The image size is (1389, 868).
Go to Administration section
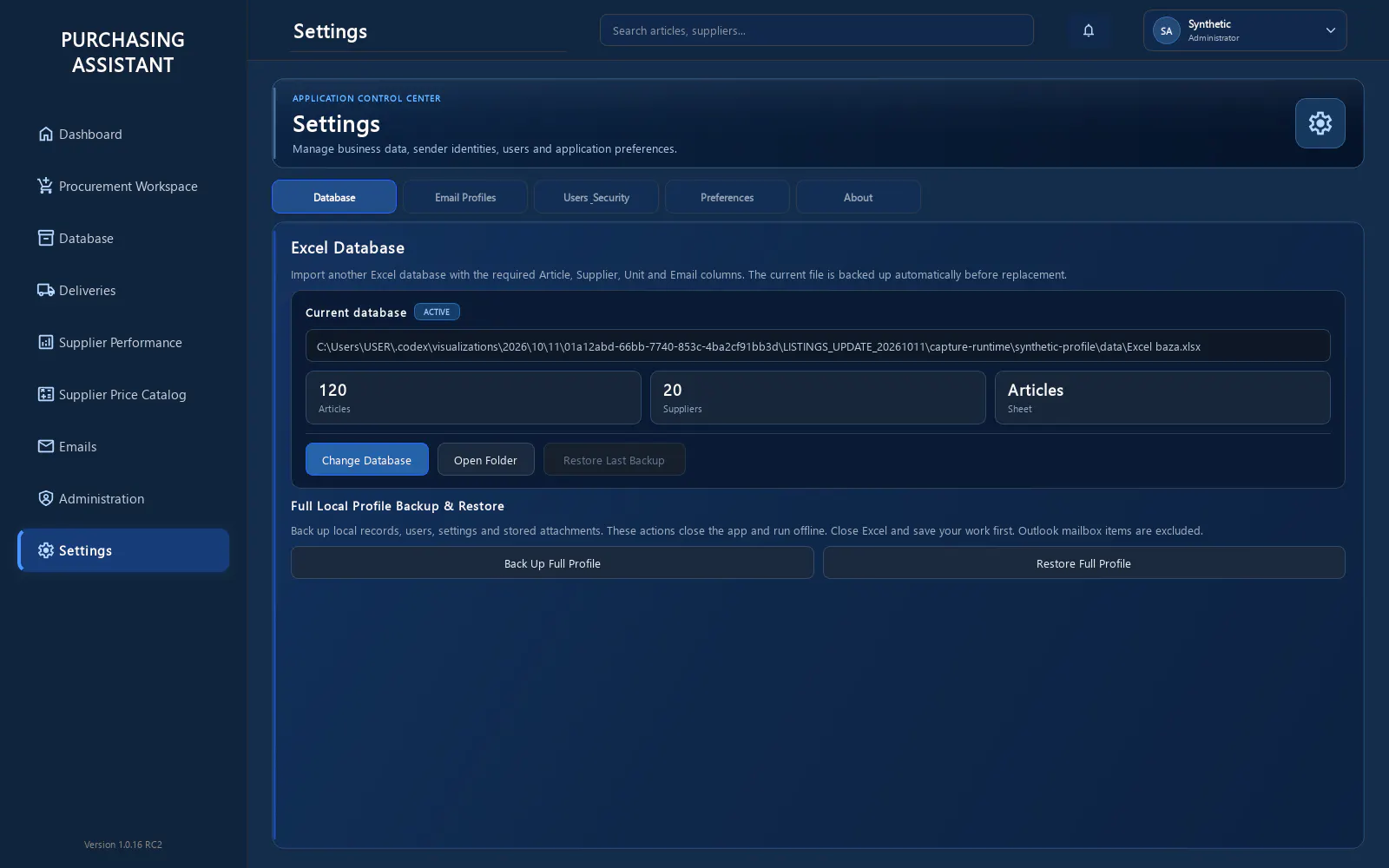point(123,498)
